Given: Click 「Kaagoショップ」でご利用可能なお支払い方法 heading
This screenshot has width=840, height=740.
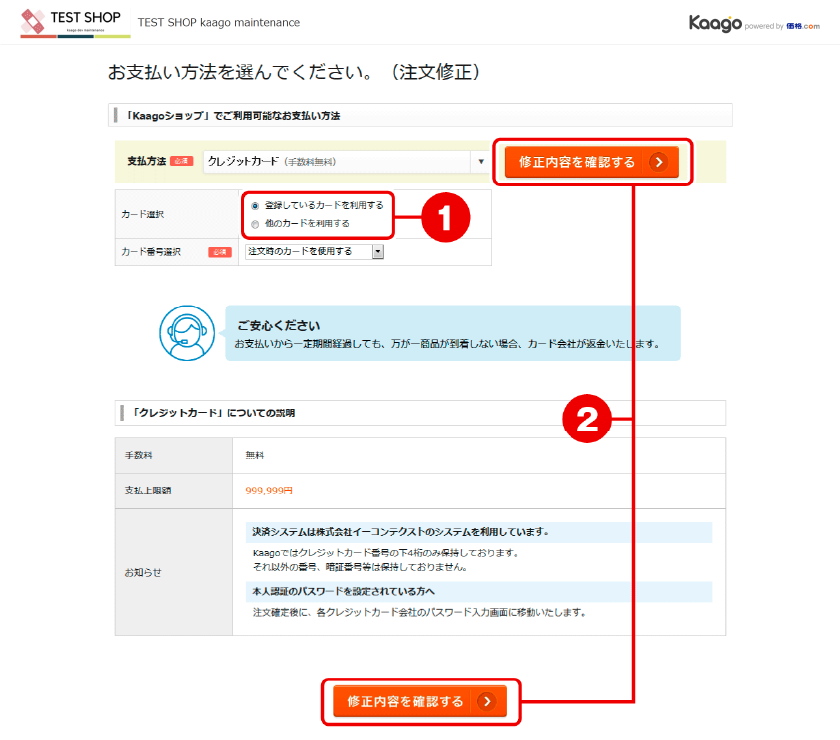Looking at the screenshot, I should pos(231,115).
